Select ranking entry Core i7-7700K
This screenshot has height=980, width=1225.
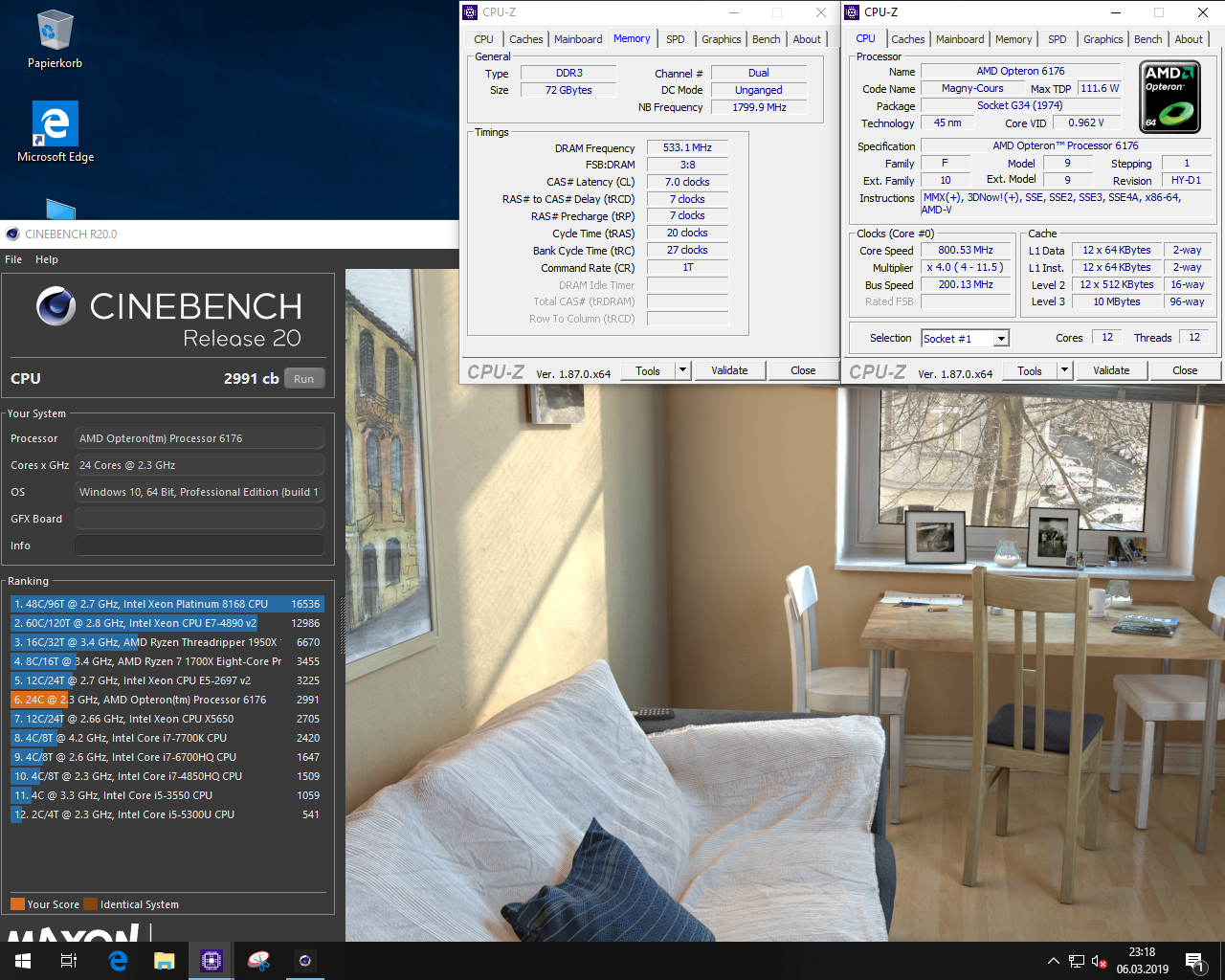tap(167, 738)
